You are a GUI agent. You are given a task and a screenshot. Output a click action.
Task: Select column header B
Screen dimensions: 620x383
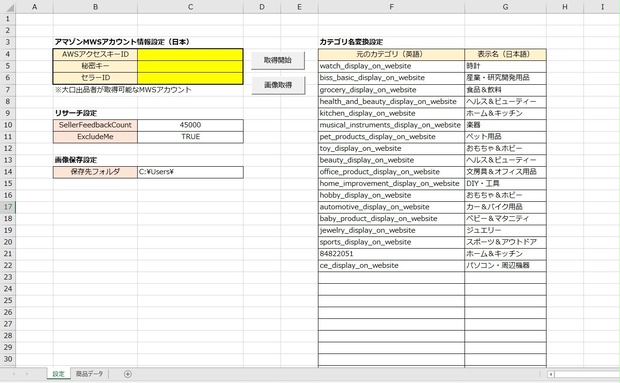coord(95,7)
